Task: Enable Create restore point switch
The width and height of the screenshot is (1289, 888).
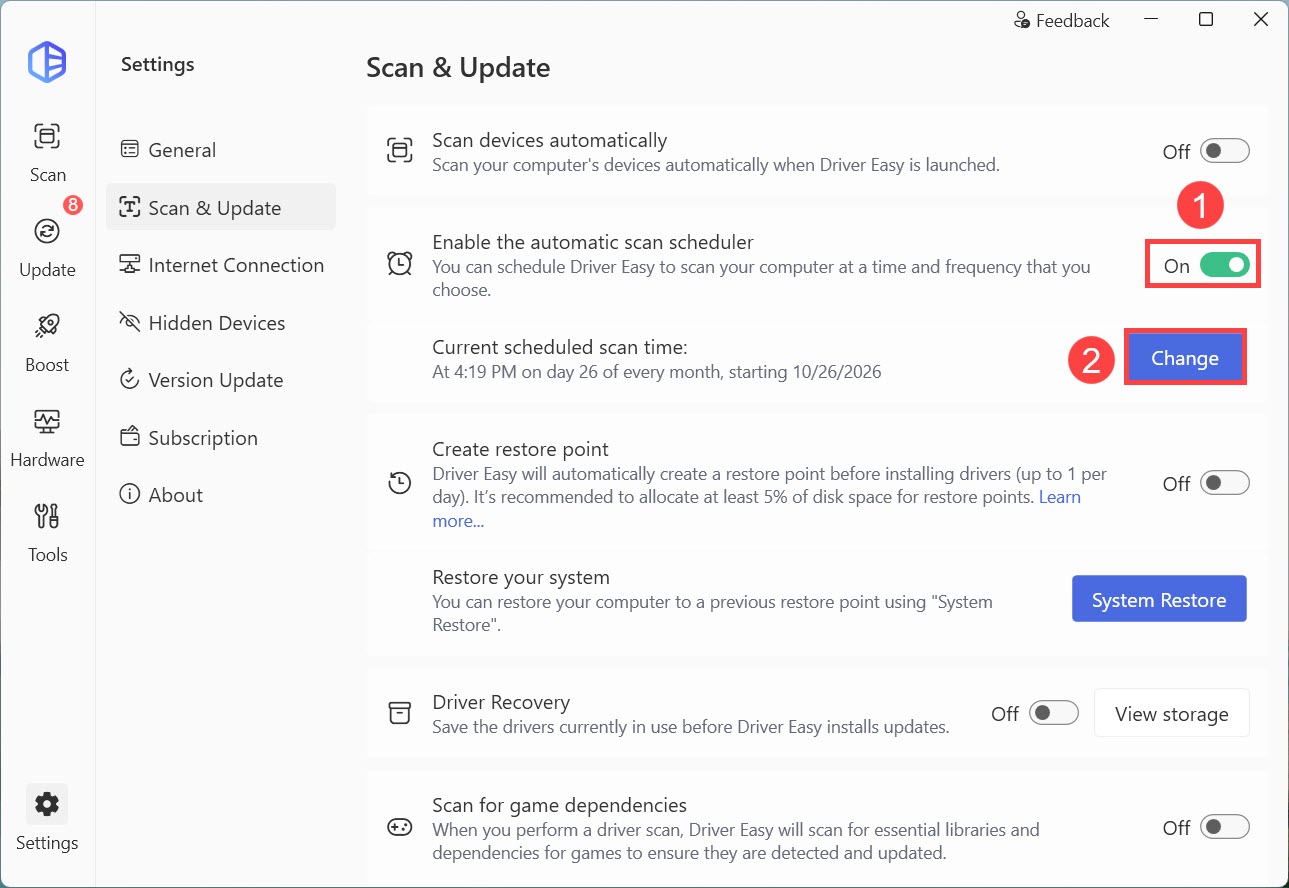Action: [1225, 483]
